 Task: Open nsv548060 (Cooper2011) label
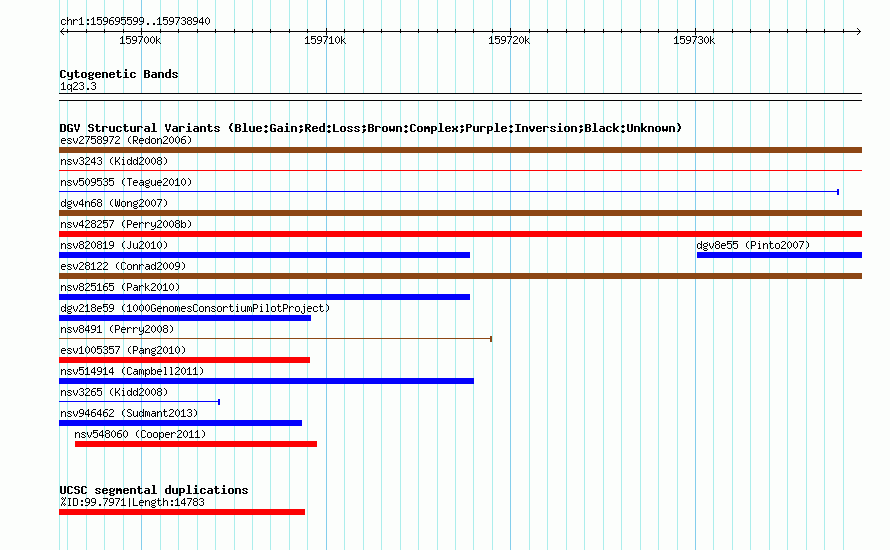[x=140, y=434]
